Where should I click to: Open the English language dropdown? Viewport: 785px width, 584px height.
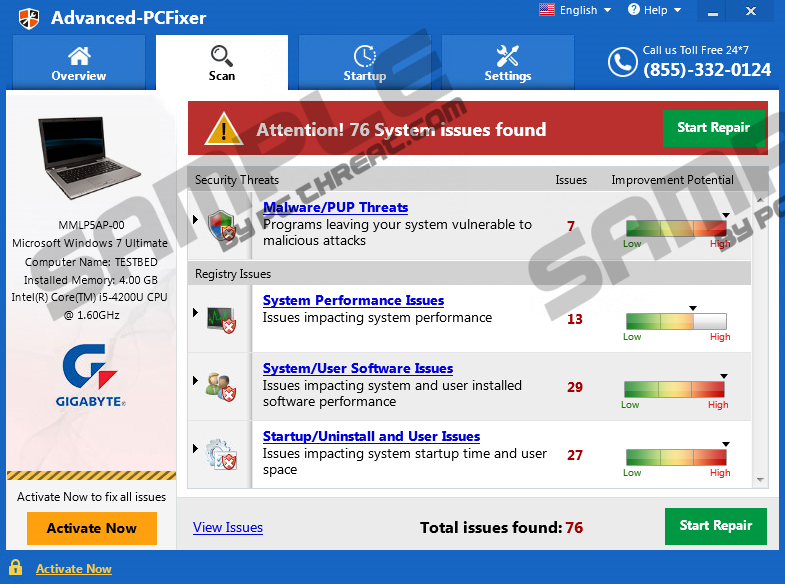pos(575,10)
